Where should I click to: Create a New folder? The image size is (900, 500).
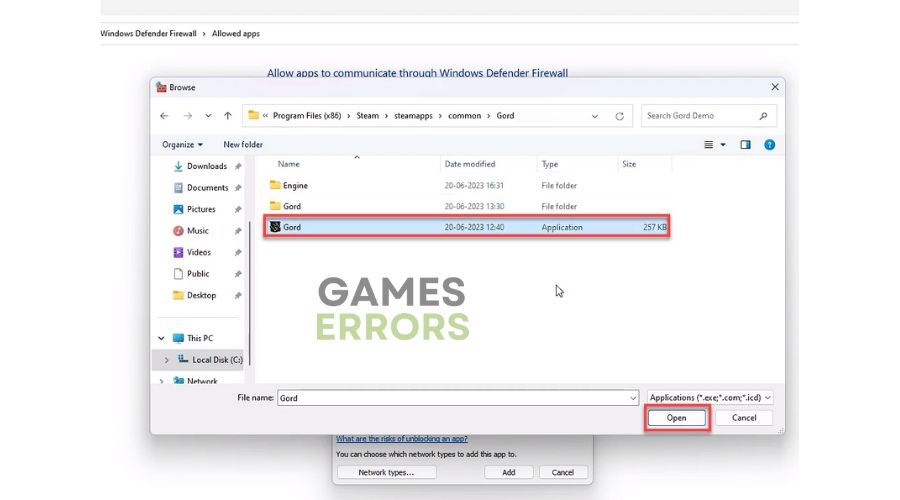[243, 145]
